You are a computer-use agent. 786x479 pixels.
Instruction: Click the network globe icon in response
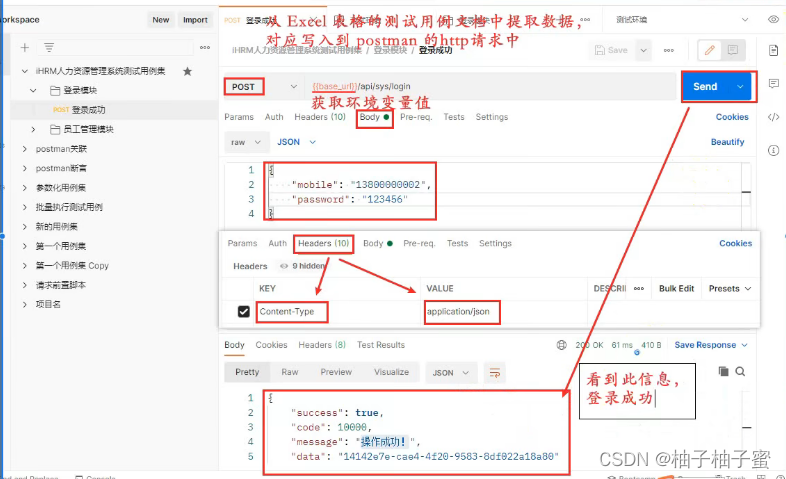point(562,345)
